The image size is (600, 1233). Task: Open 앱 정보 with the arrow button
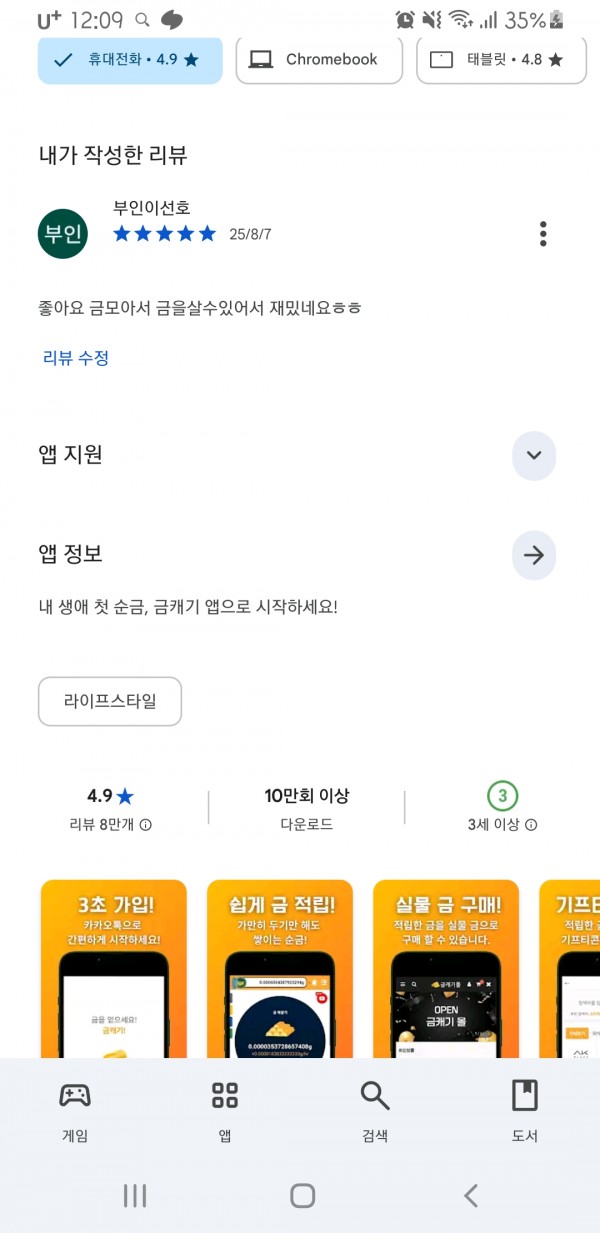pos(534,555)
